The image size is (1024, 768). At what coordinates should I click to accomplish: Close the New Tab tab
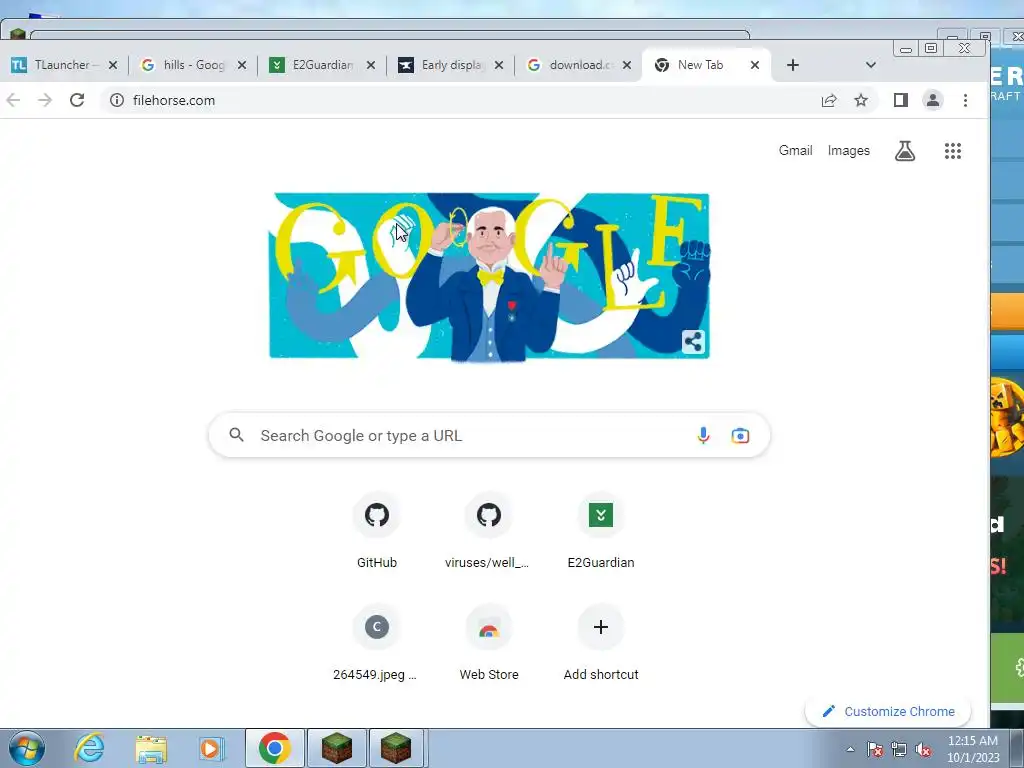[755, 65]
